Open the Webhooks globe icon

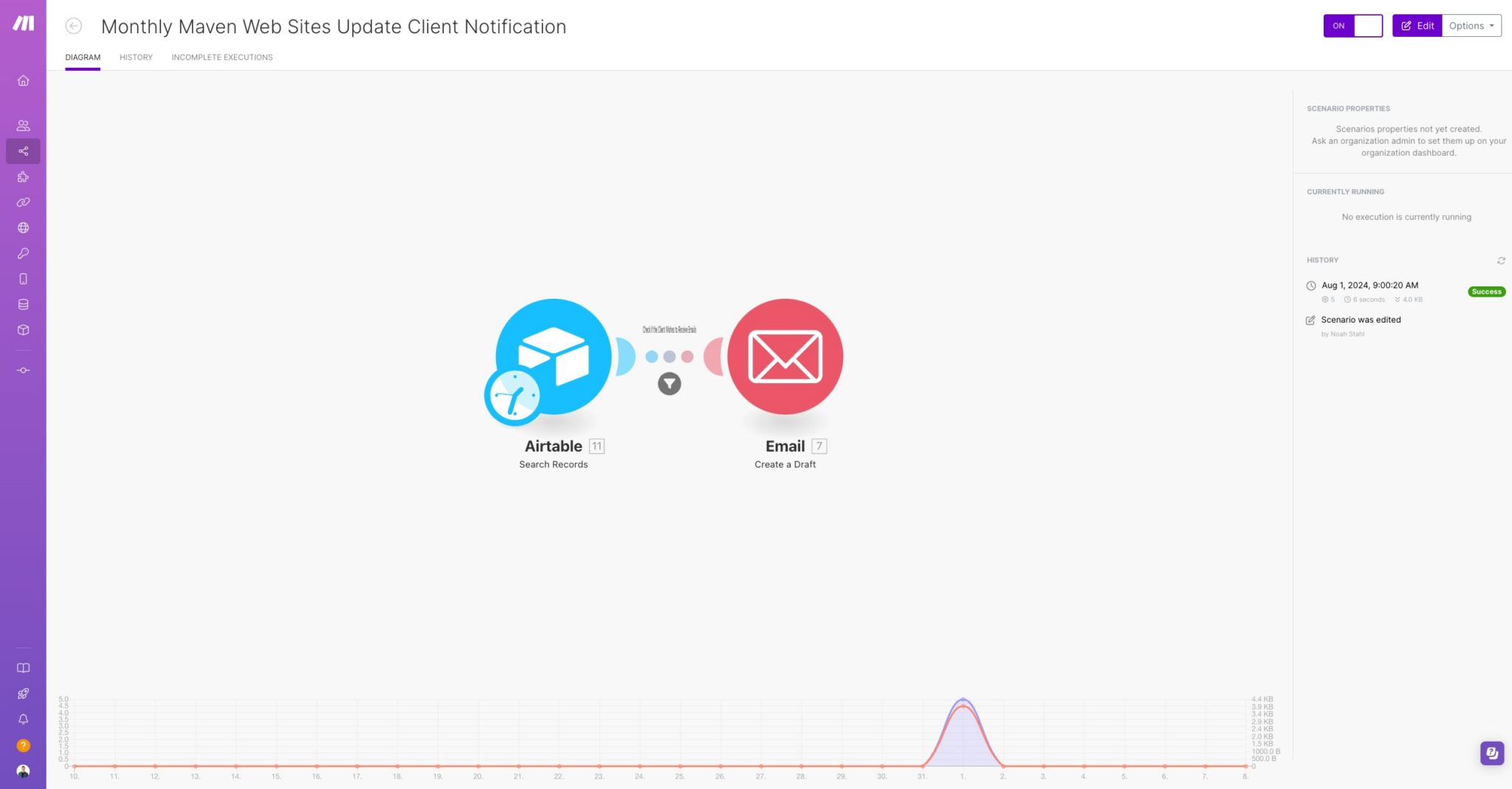pos(23,228)
